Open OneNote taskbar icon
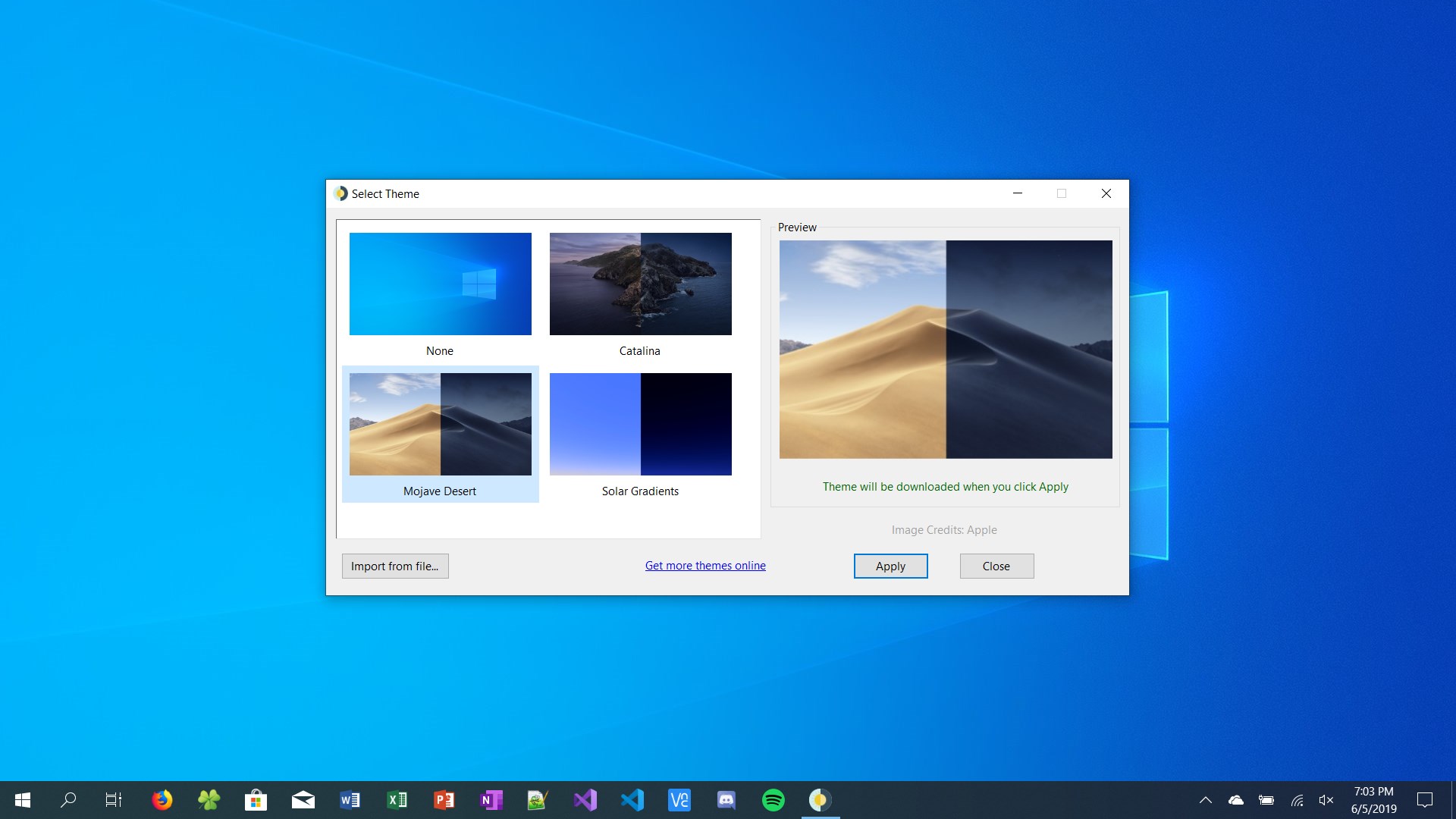 coord(491,800)
